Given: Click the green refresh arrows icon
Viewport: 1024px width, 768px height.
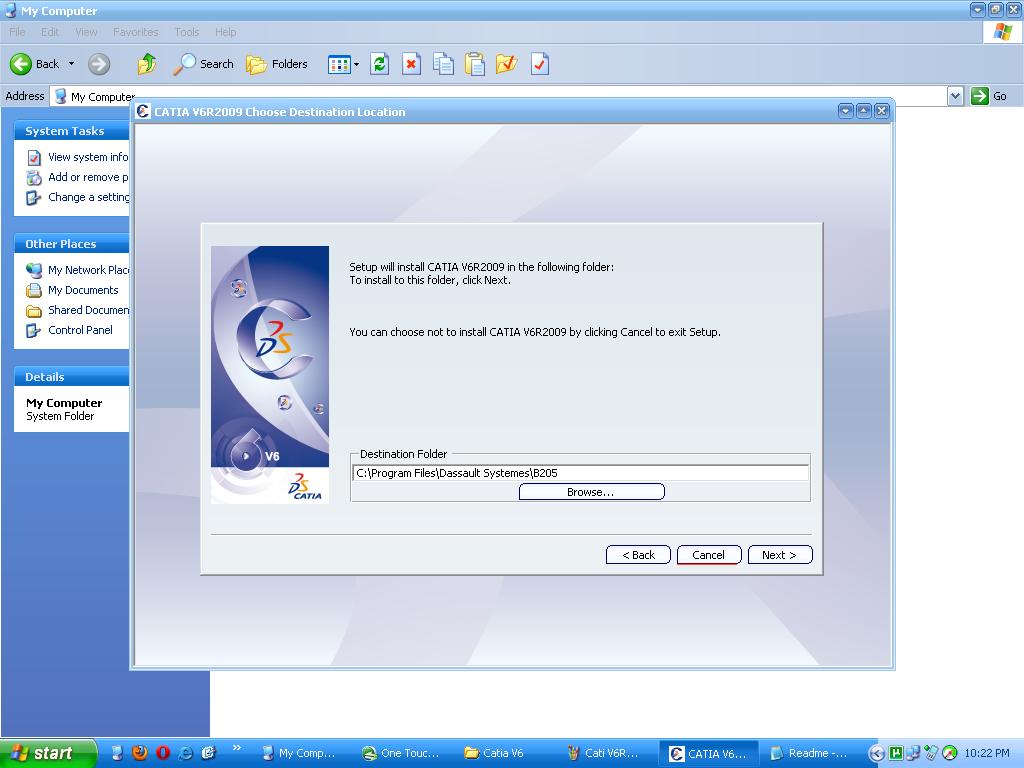Looking at the screenshot, I should pyautogui.click(x=379, y=64).
